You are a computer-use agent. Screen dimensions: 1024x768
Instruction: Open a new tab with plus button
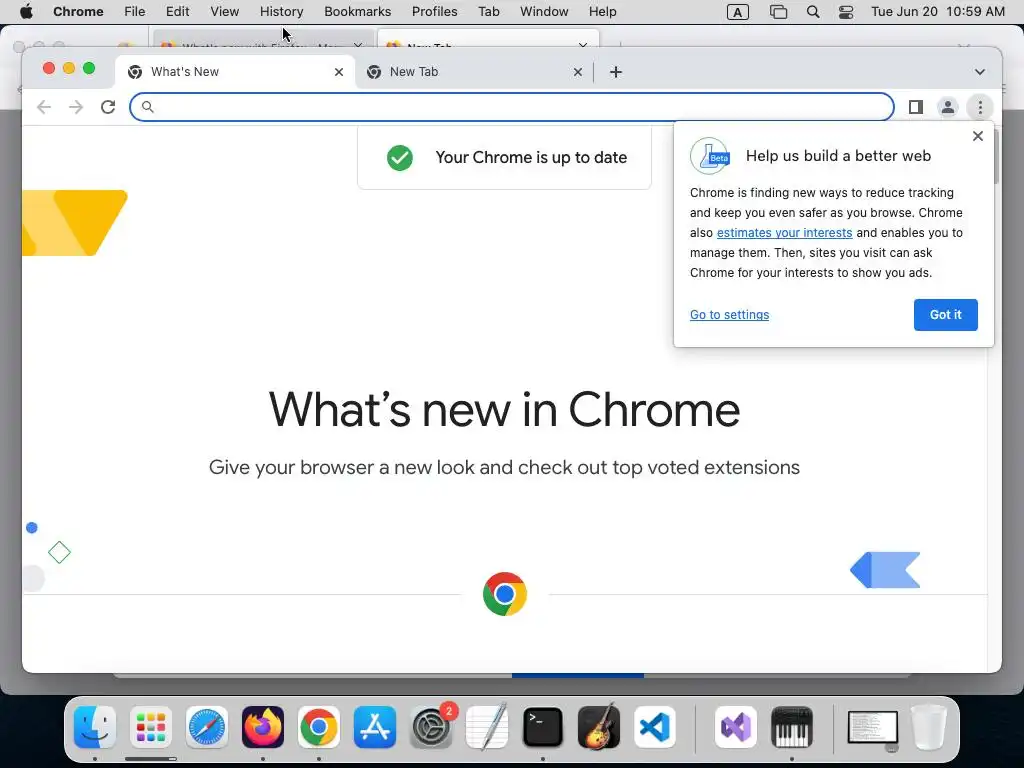[615, 72]
